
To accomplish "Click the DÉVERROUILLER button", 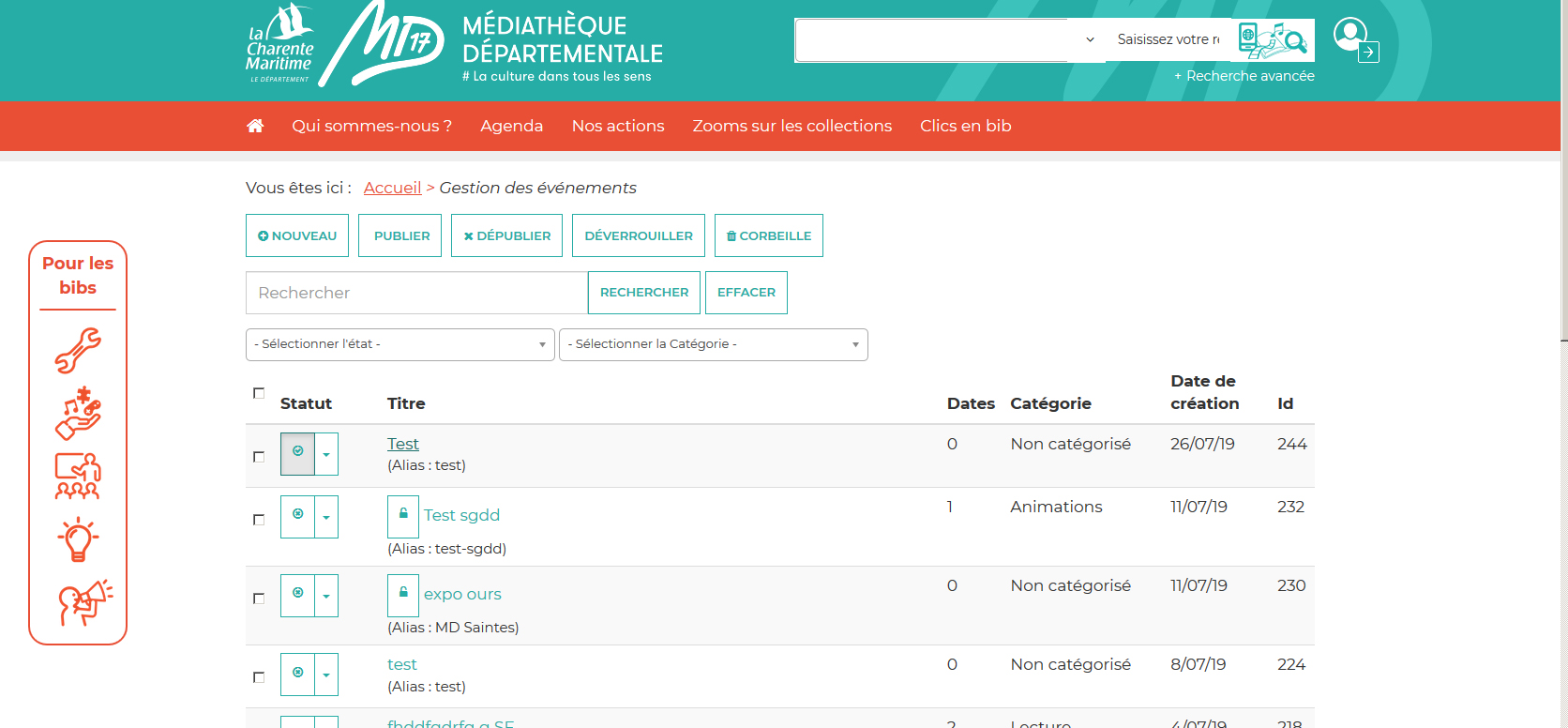I will pos(639,235).
